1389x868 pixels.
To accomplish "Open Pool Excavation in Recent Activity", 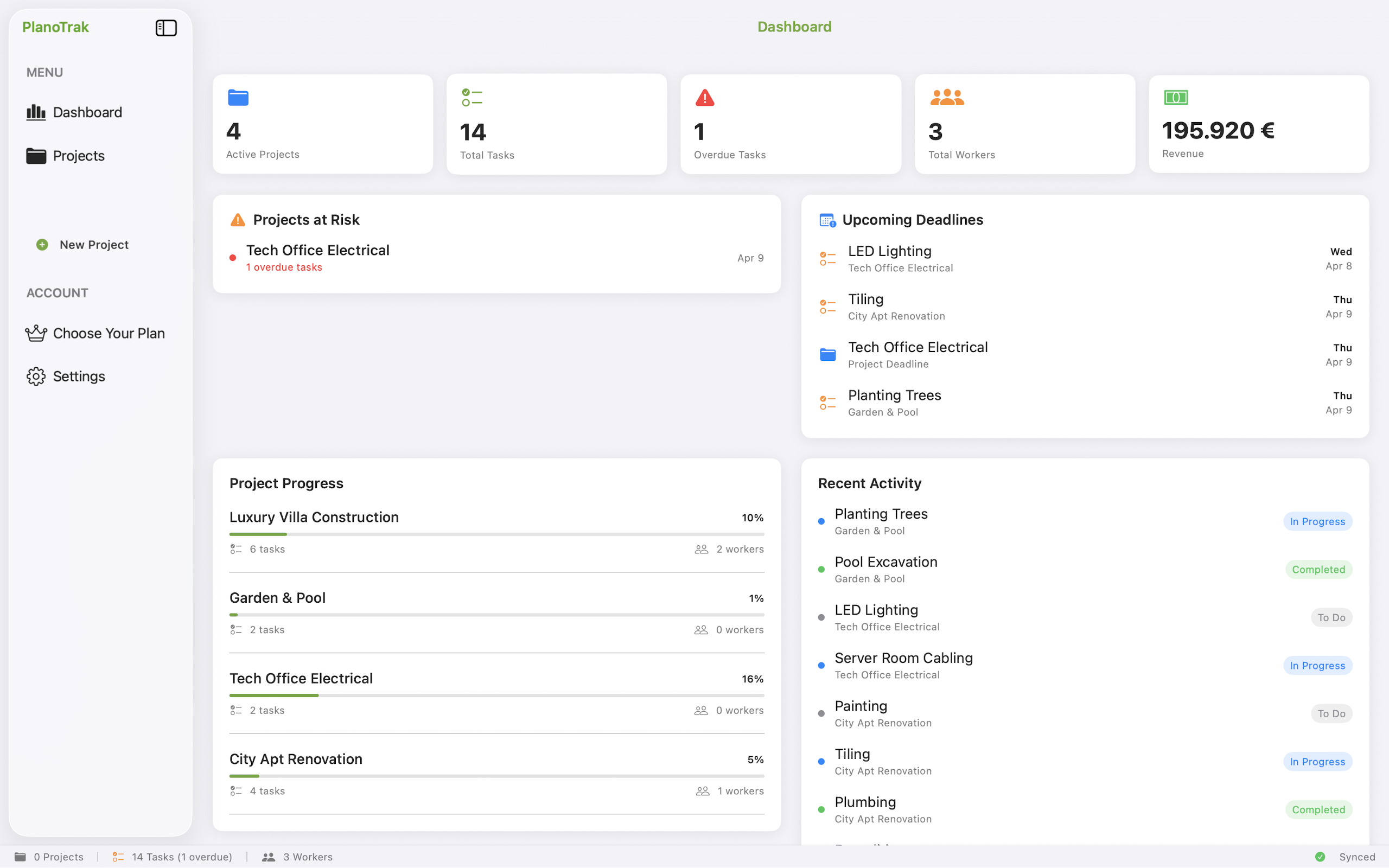I will click(x=1085, y=570).
